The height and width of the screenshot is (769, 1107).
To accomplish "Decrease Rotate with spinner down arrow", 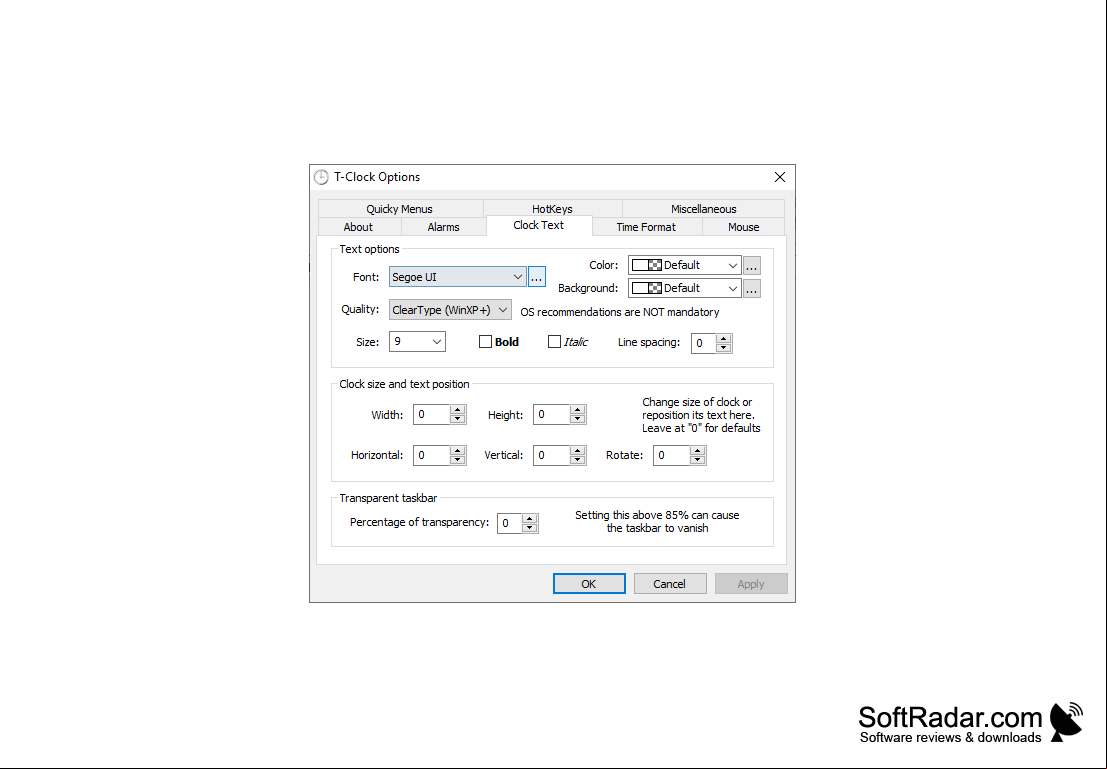I will 698,460.
